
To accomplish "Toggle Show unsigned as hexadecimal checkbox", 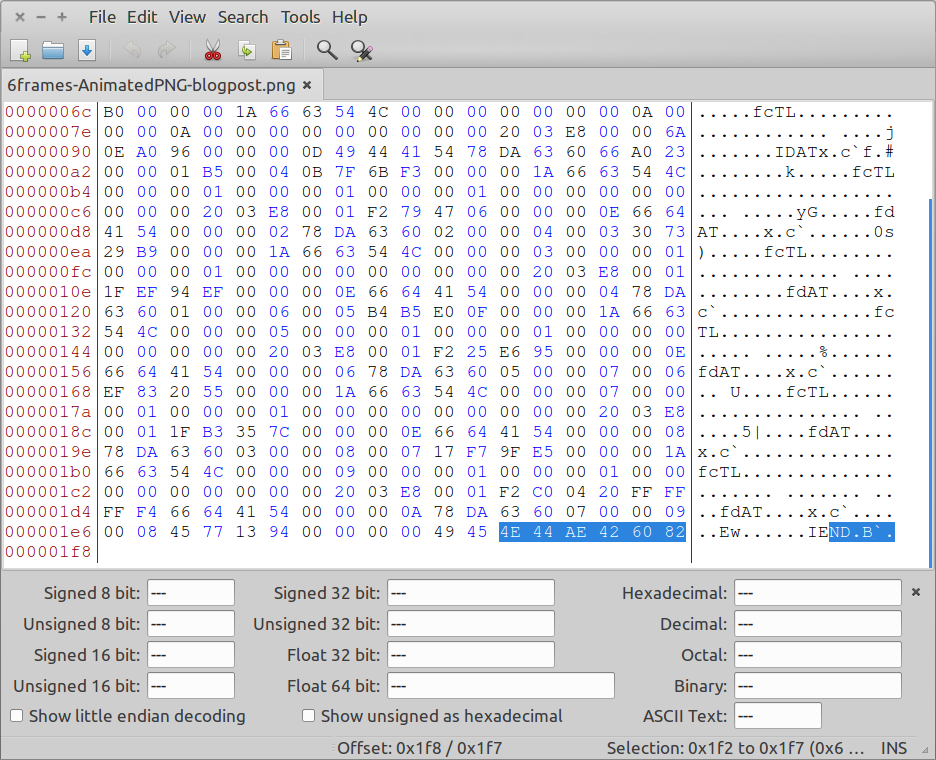I will click(x=309, y=716).
